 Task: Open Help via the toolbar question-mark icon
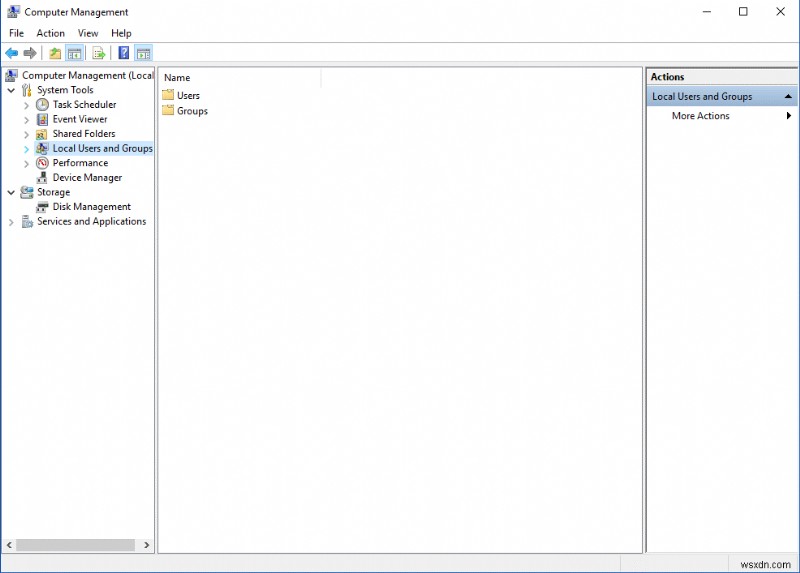click(x=123, y=53)
